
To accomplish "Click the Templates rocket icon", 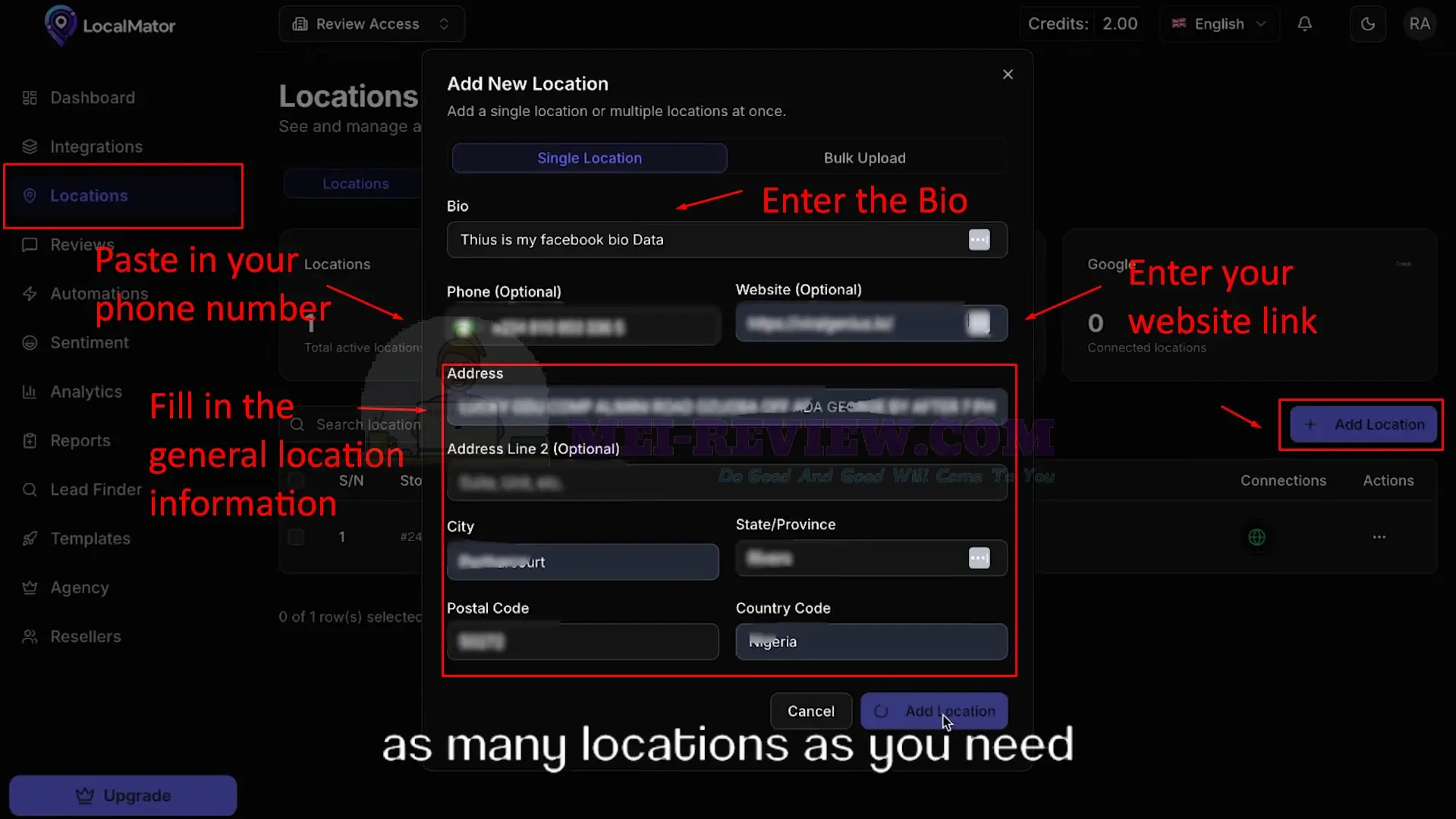I will [30, 539].
